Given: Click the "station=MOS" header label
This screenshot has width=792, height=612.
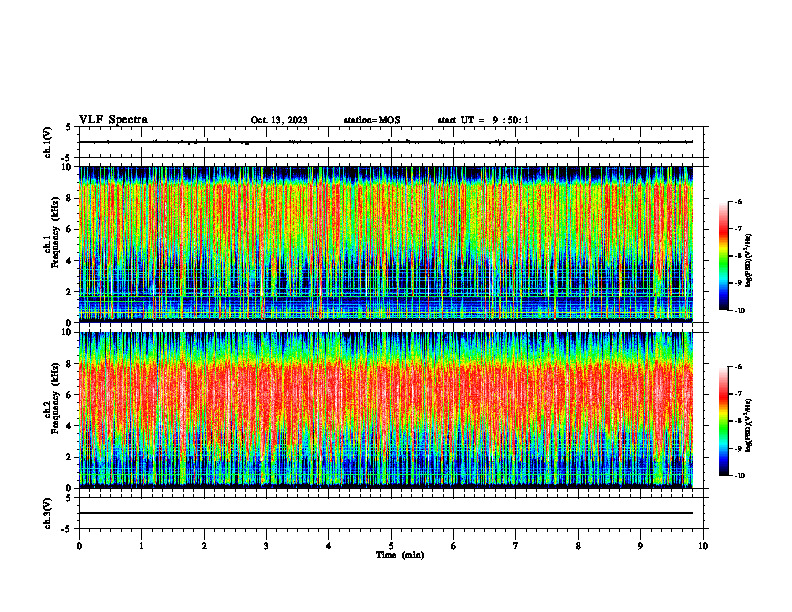Looking at the screenshot, I should click(372, 120).
